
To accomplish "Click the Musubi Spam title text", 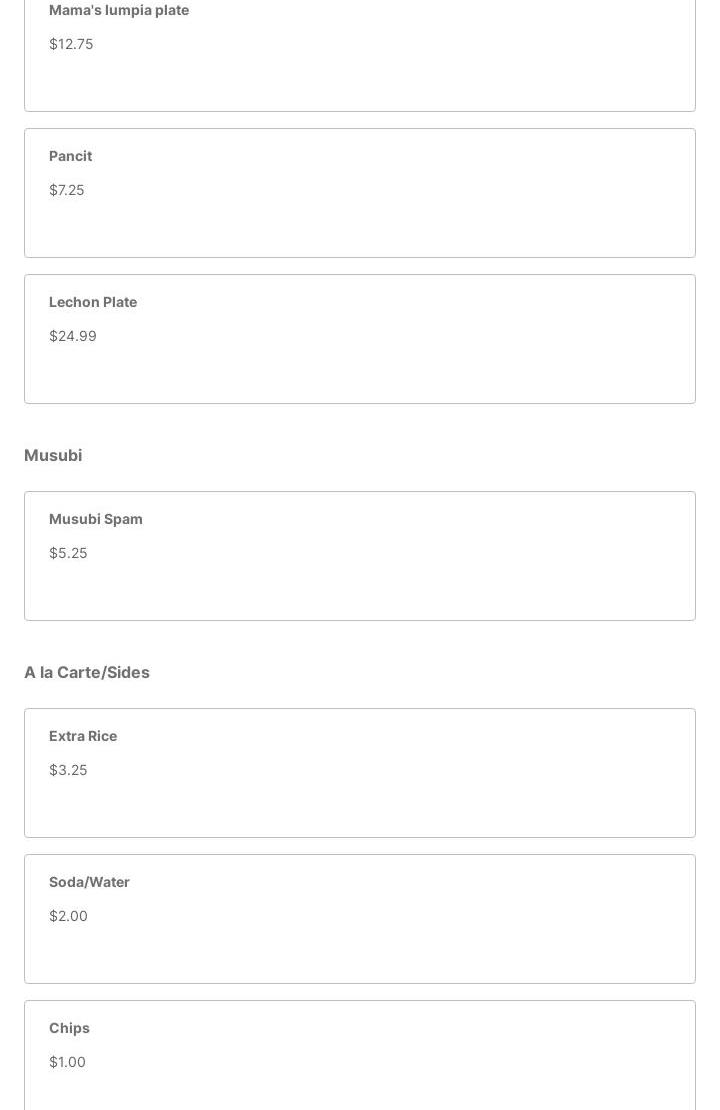I will pyautogui.click(x=96, y=519).
